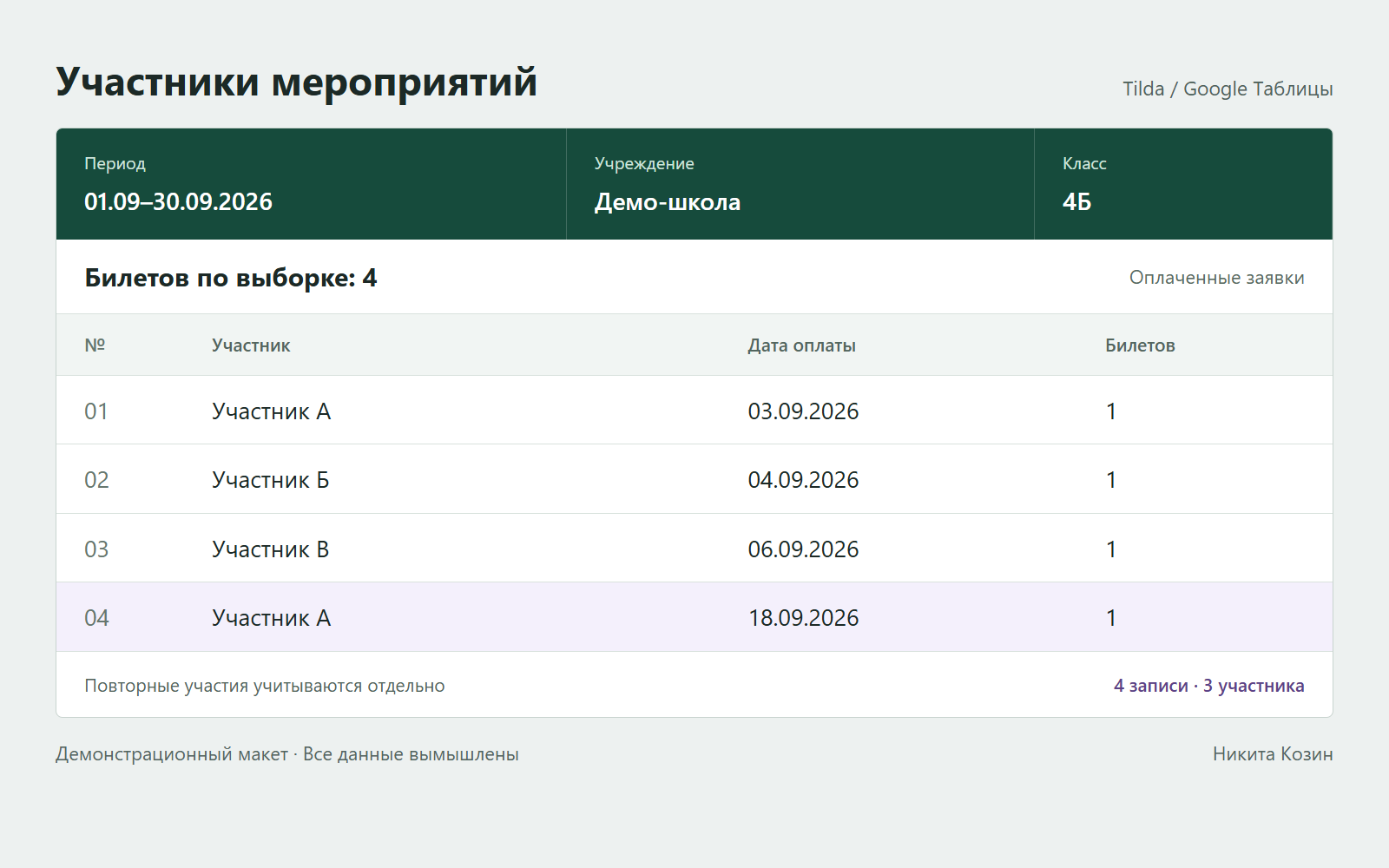Click the payment date 03.09.2026
This screenshot has width=1389, height=868.
pos(803,411)
